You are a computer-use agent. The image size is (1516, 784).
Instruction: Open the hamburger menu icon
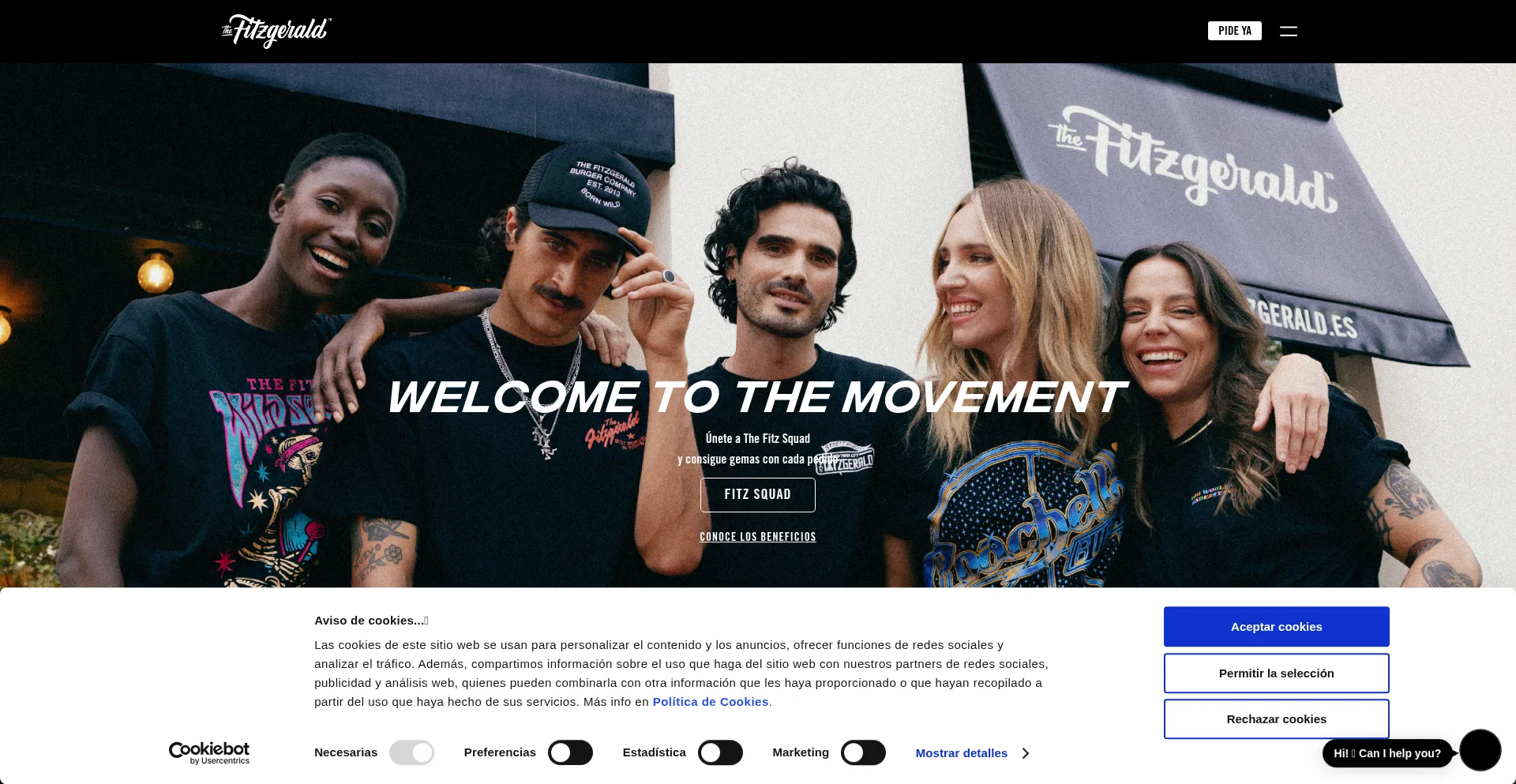pos(1288,31)
